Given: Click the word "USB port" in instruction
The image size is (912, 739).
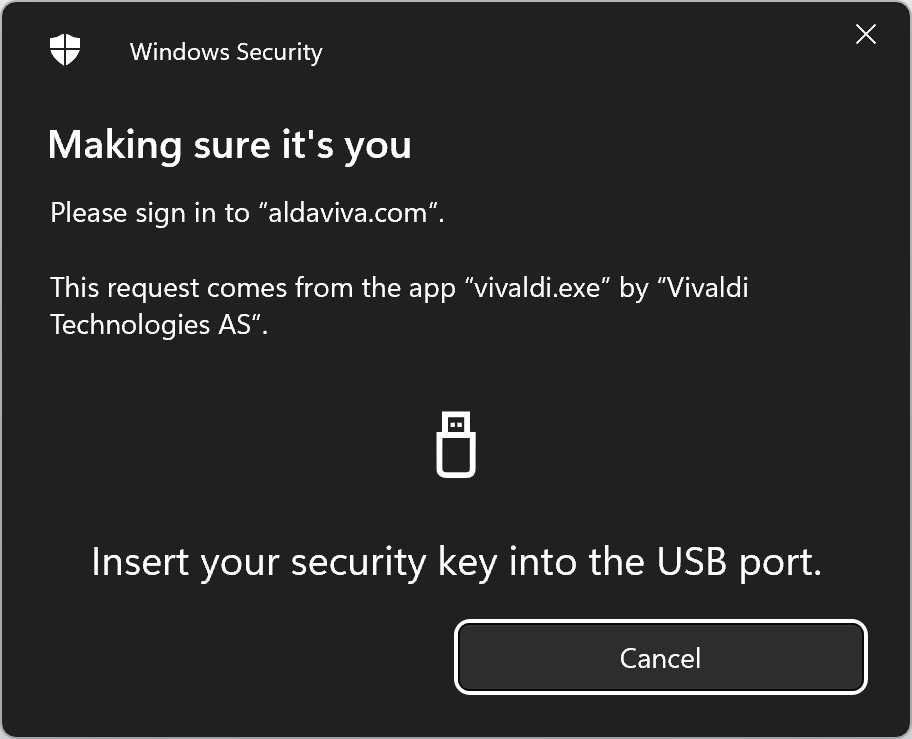Looking at the screenshot, I should point(739,562).
